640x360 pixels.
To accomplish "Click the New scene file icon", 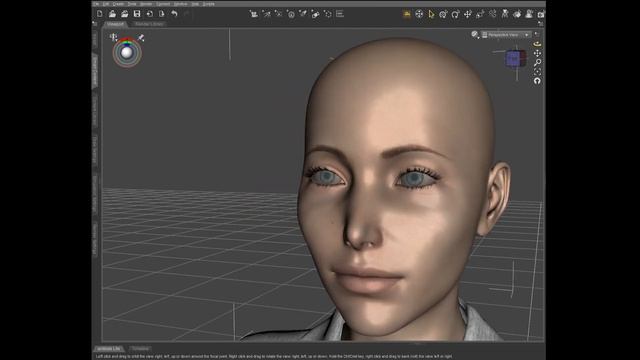I will coord(100,14).
